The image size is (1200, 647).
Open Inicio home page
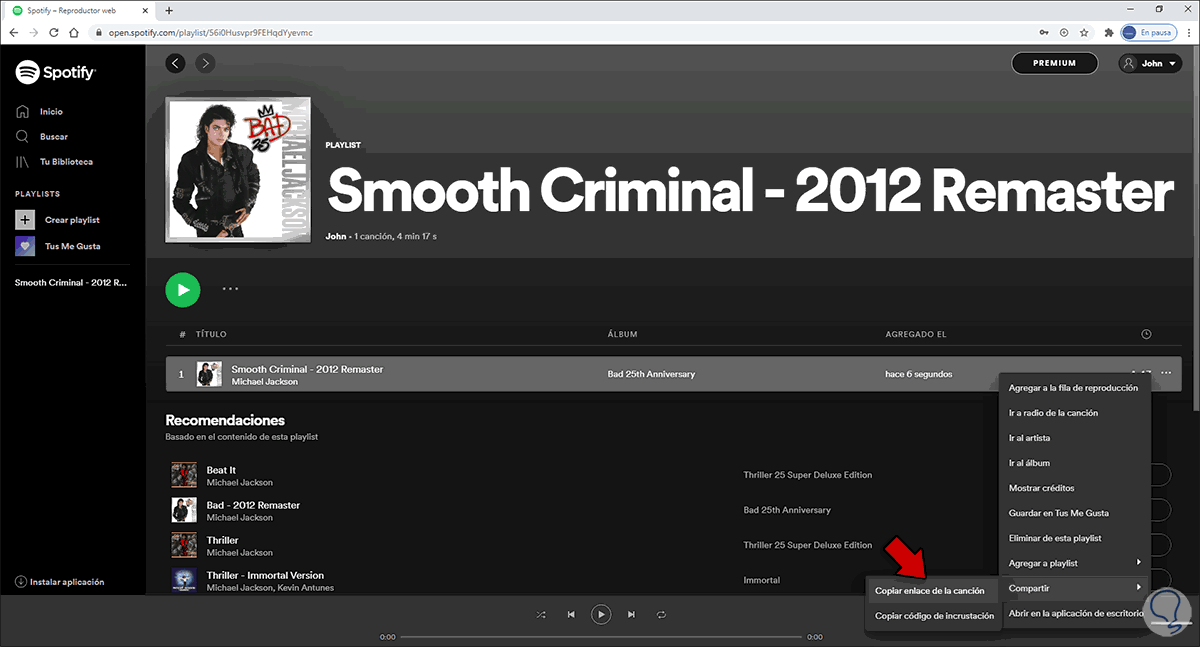[40, 112]
